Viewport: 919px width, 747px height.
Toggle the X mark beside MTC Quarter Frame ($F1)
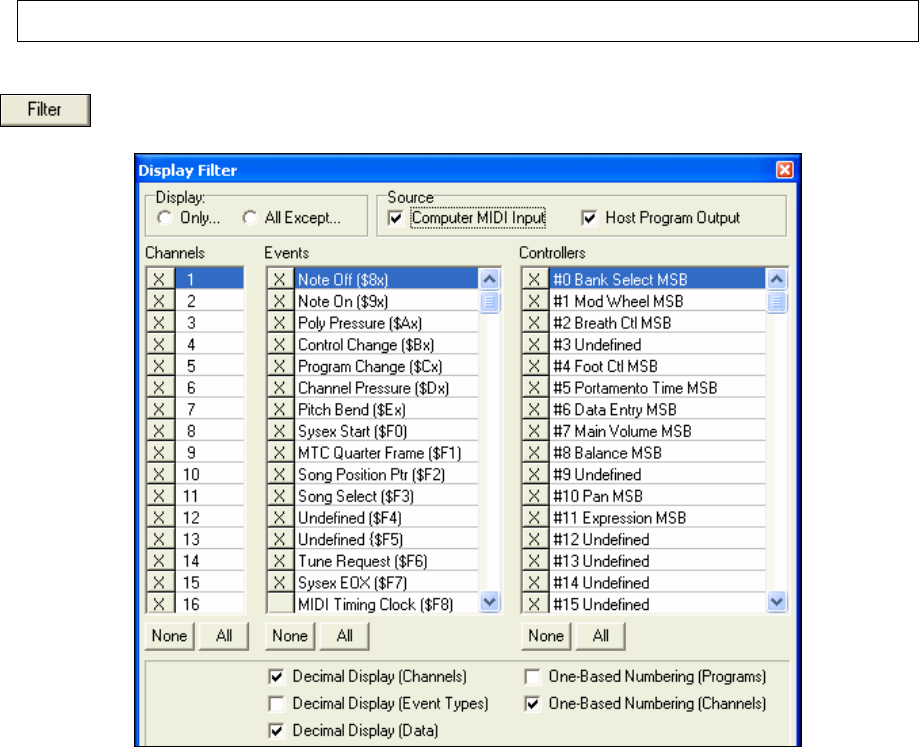pos(280,452)
